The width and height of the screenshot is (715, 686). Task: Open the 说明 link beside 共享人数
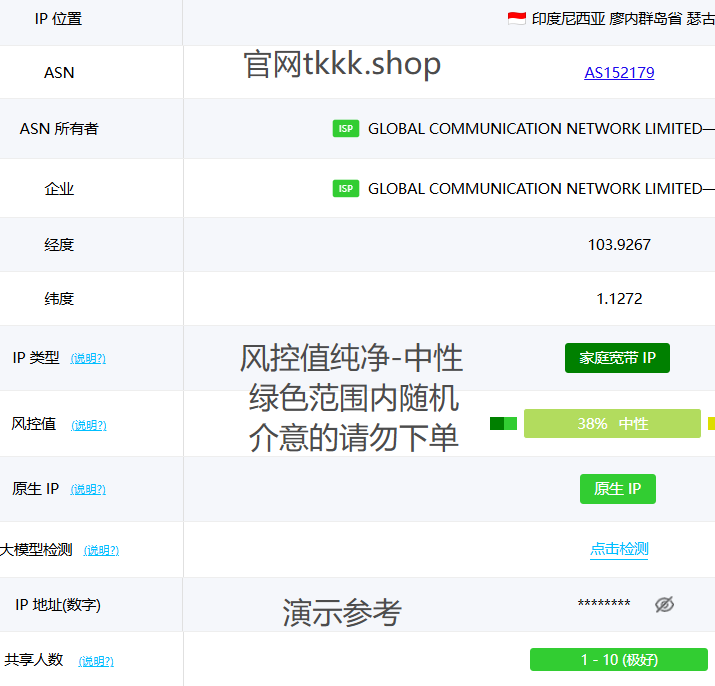[x=96, y=661]
